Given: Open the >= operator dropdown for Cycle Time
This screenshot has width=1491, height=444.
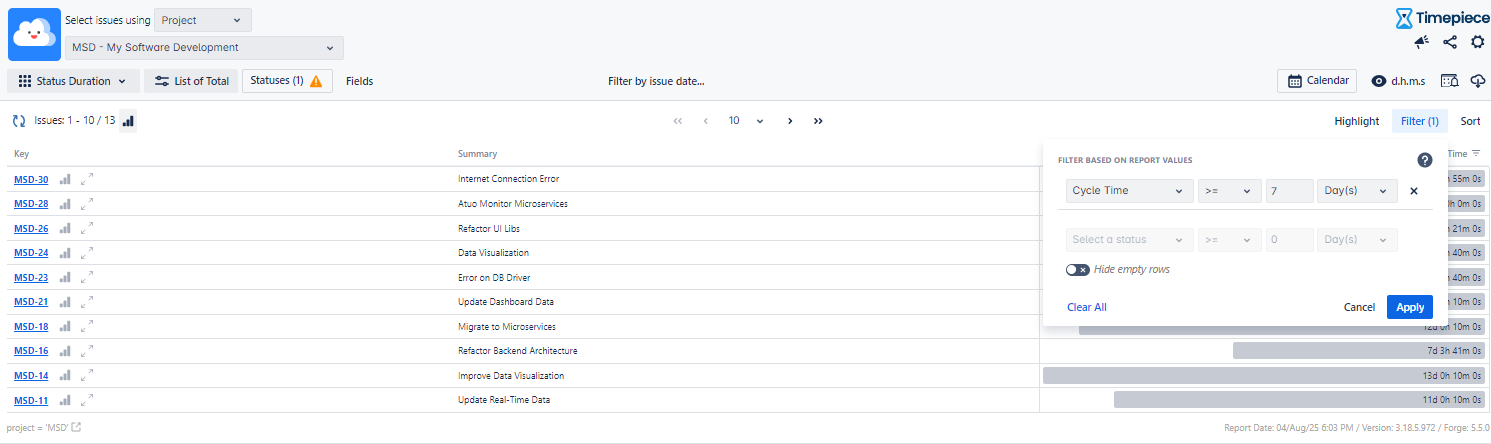Looking at the screenshot, I should [x=1230, y=191].
